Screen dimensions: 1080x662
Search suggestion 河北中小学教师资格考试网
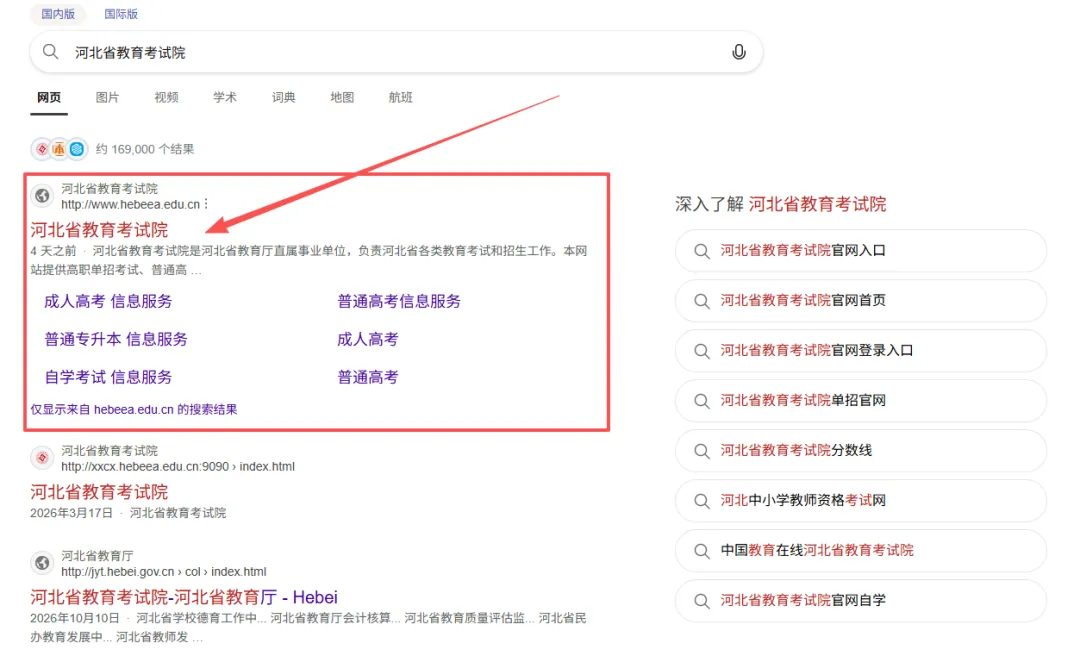tap(861, 500)
